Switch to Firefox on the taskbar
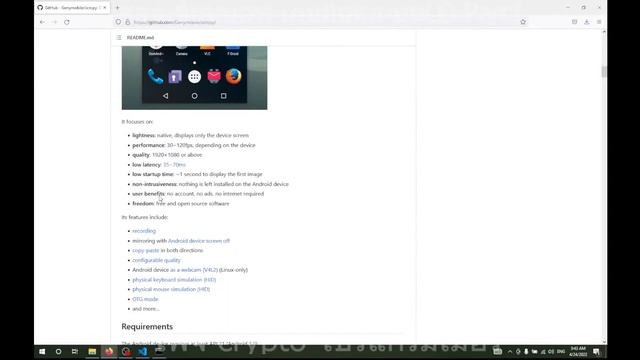This screenshot has height=360, width=640. (109, 351)
